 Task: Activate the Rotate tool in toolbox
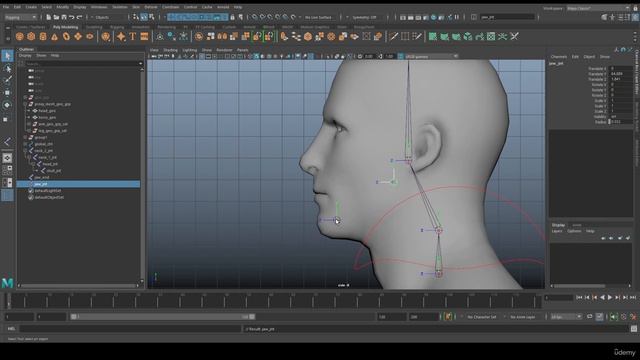[x=7, y=105]
